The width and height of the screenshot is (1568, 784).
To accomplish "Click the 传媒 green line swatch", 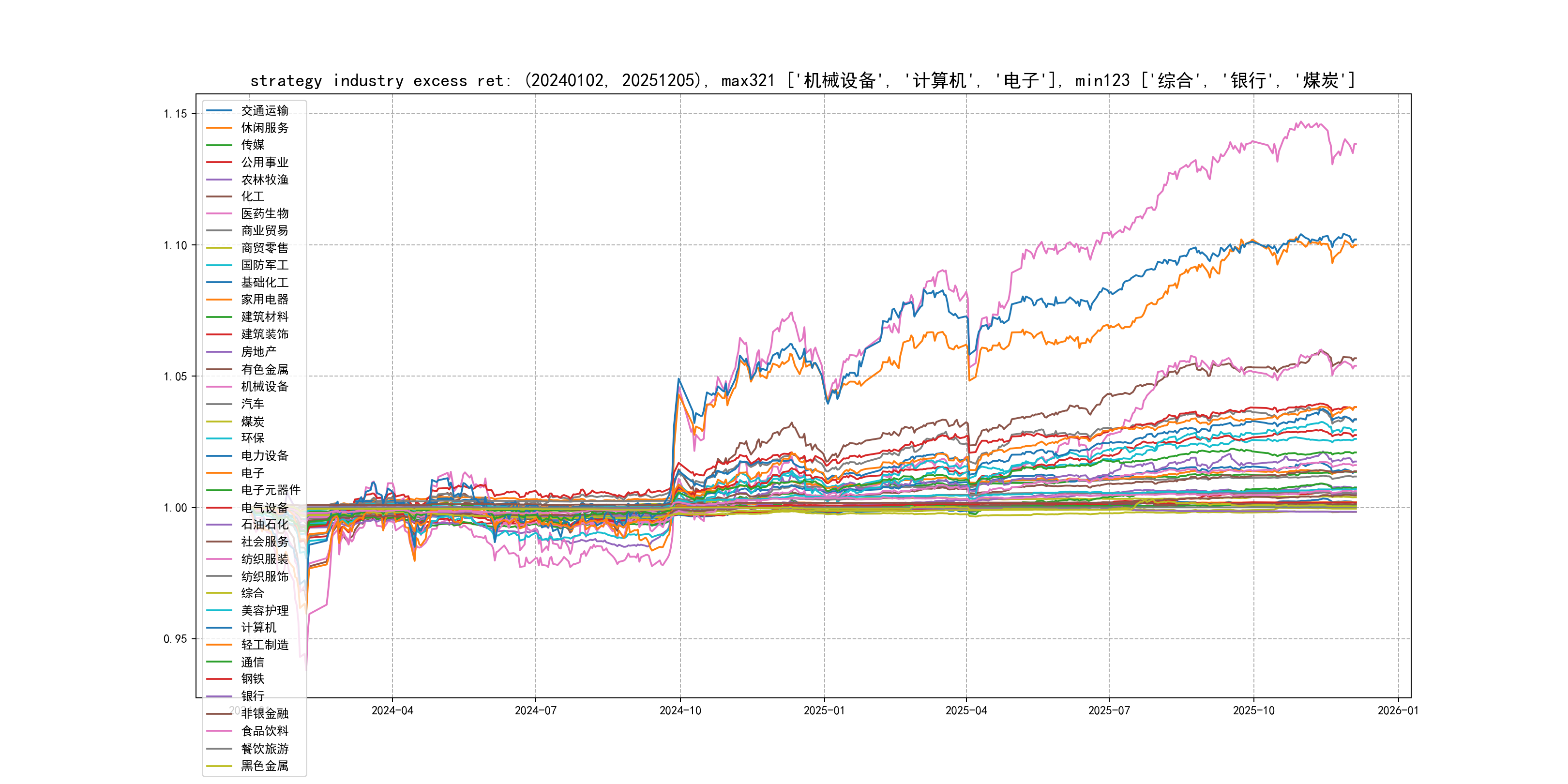I will click(219, 145).
